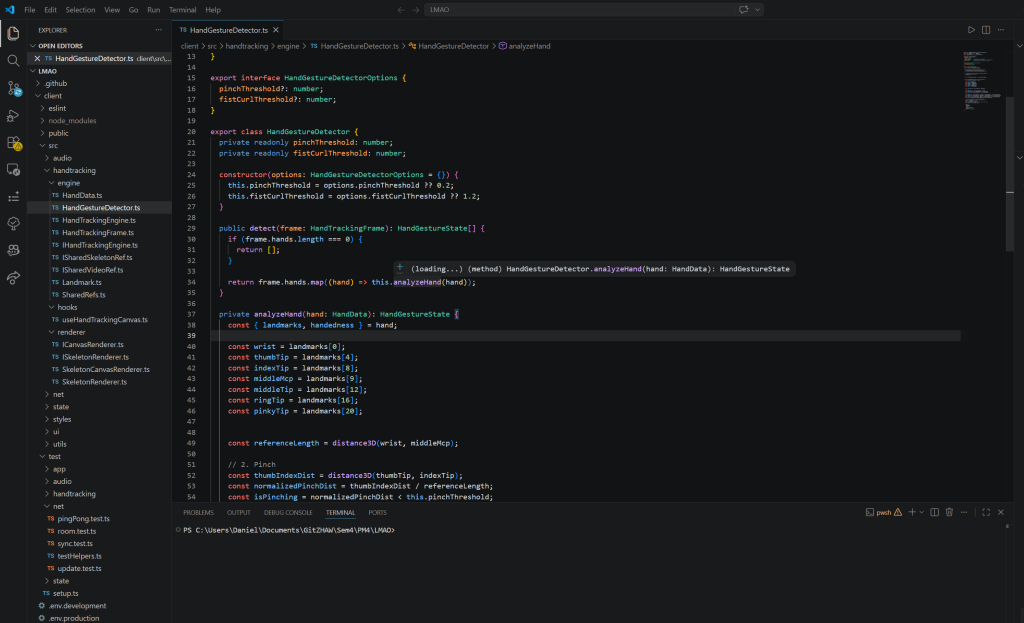Kill terminal with the trash icon
1024x623 pixels.
coord(949,512)
